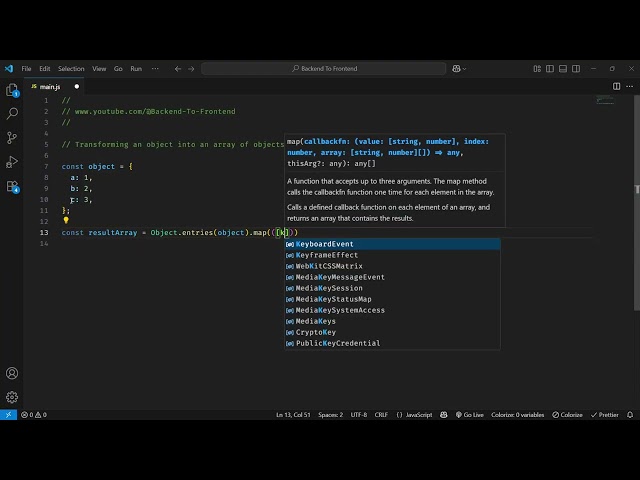
Task: Select the MediaKeySession suggestion
Action: tap(392, 288)
